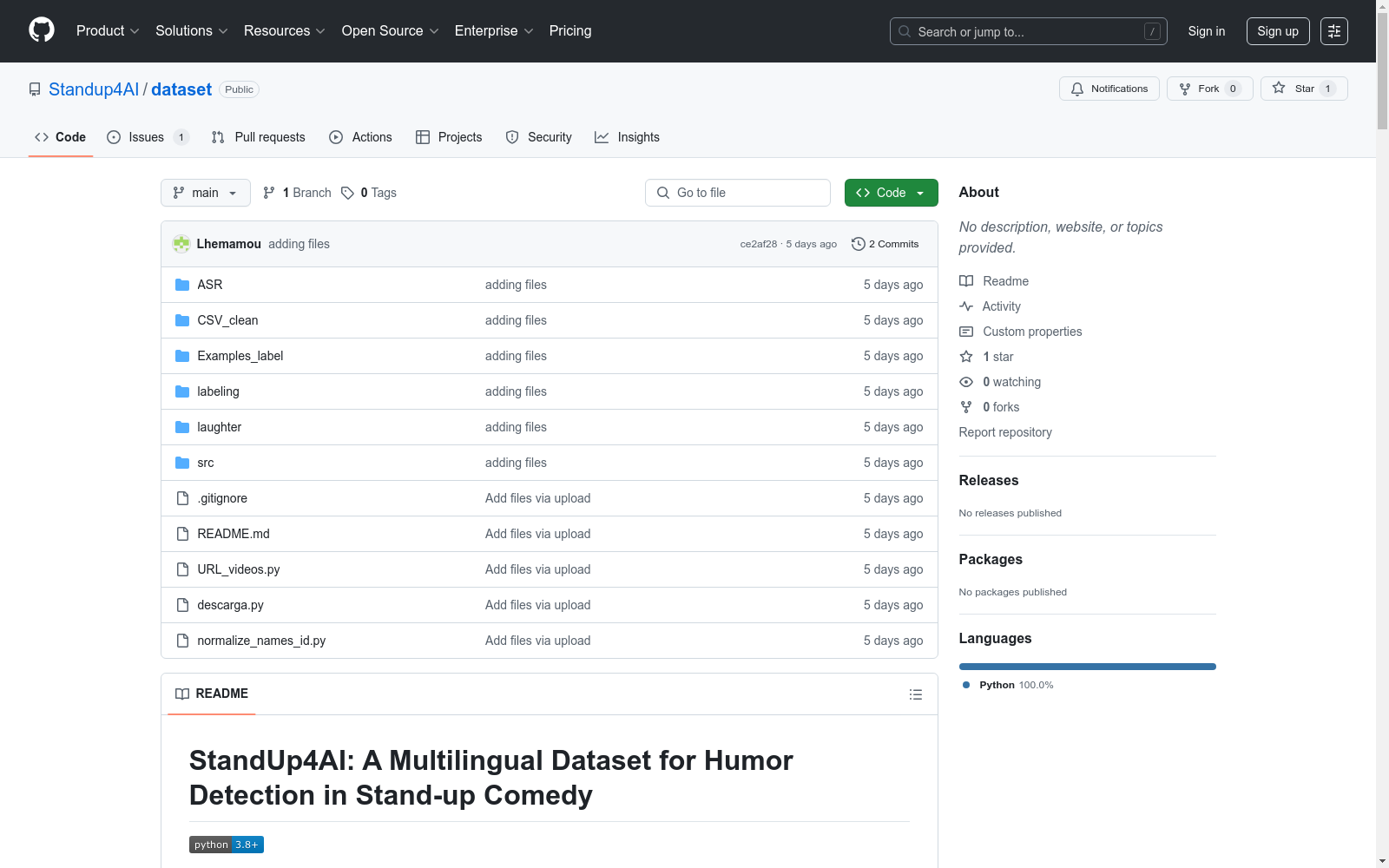Viewport: 1389px width, 868px height.
Task: Click the CSV_clean folder icon
Action: pyautogui.click(x=182, y=320)
